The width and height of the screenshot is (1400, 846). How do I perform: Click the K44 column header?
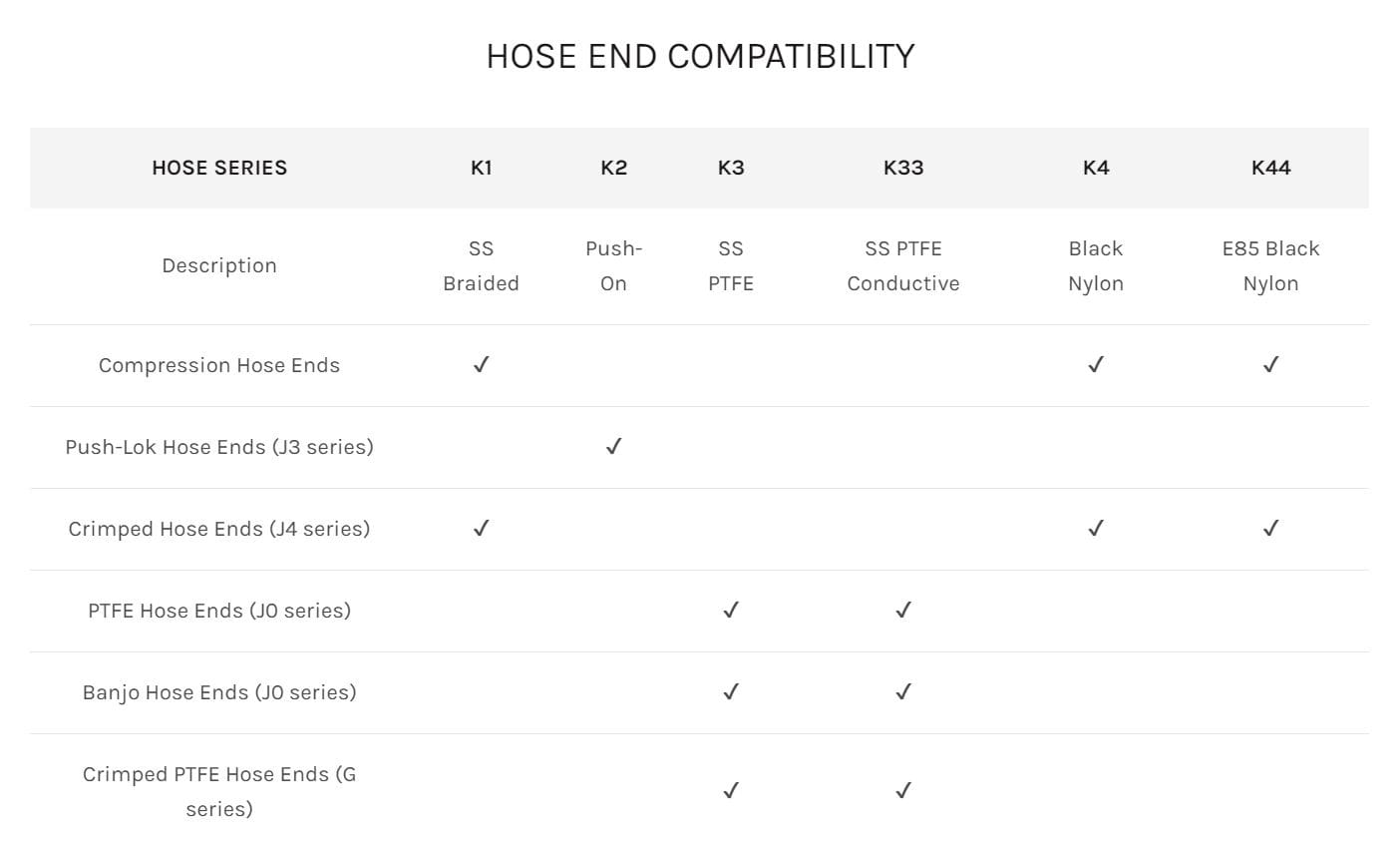point(1270,168)
